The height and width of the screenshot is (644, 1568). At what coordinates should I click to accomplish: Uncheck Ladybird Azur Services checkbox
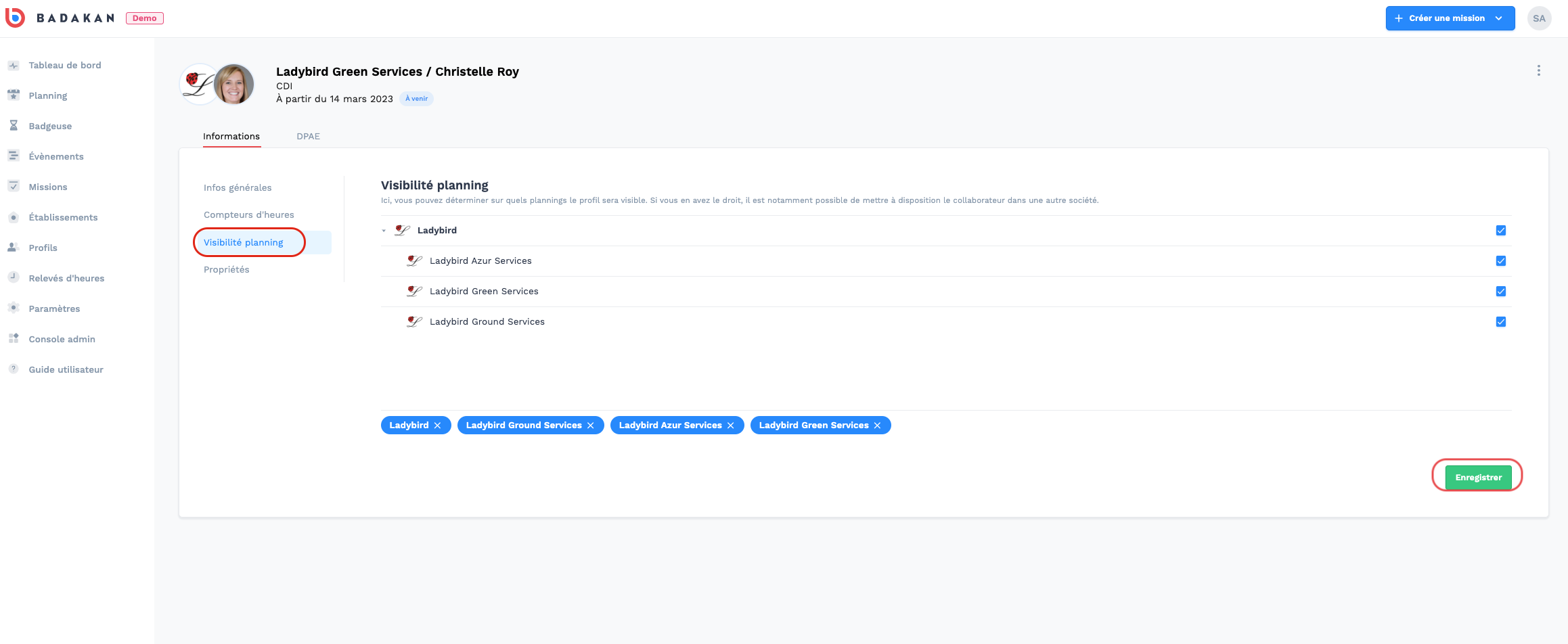coord(1501,261)
